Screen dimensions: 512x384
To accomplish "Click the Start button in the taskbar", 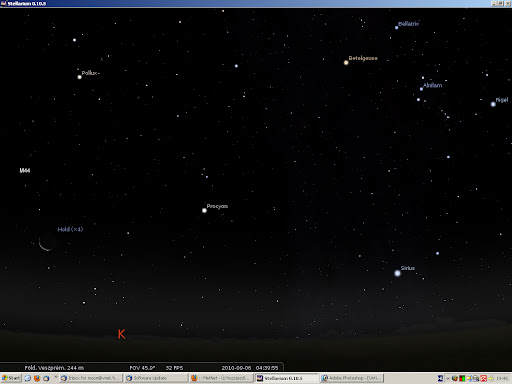I will point(11,378).
